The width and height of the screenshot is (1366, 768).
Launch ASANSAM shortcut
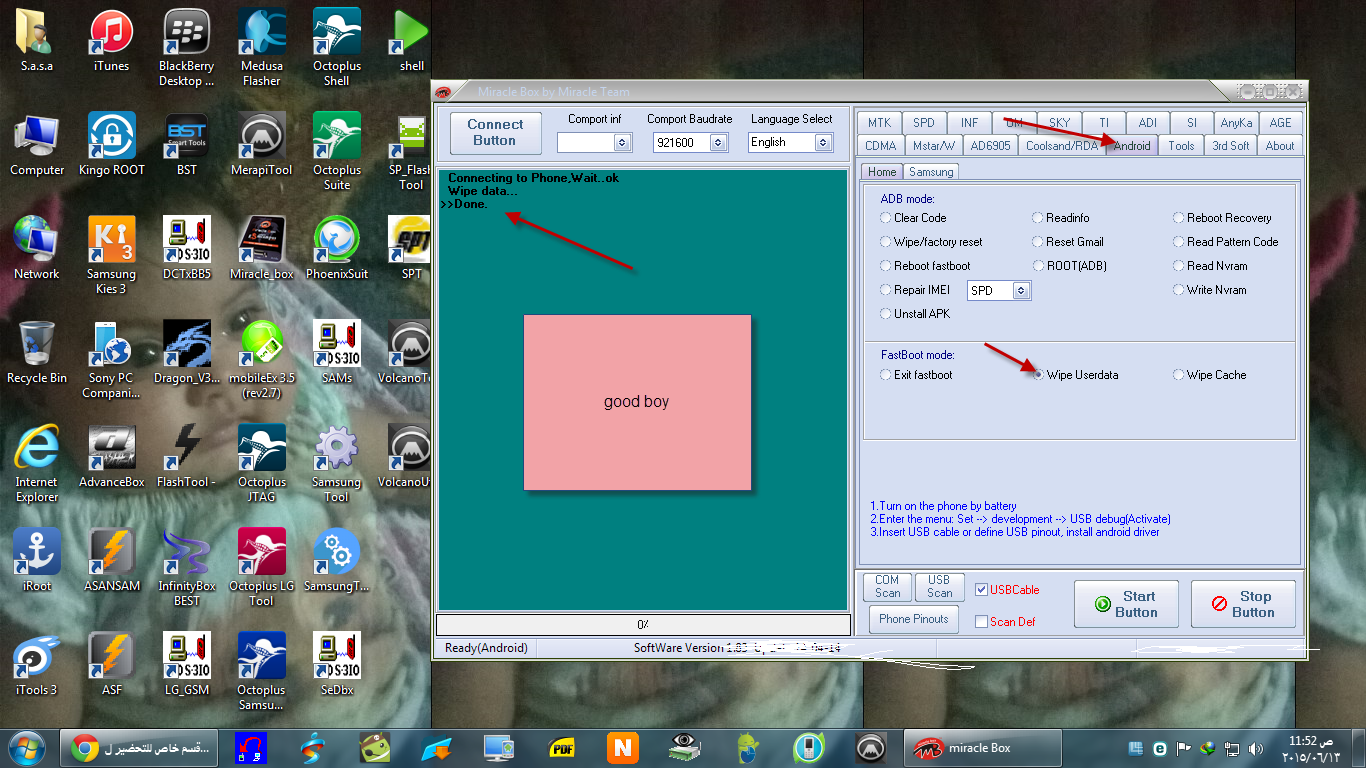click(111, 560)
